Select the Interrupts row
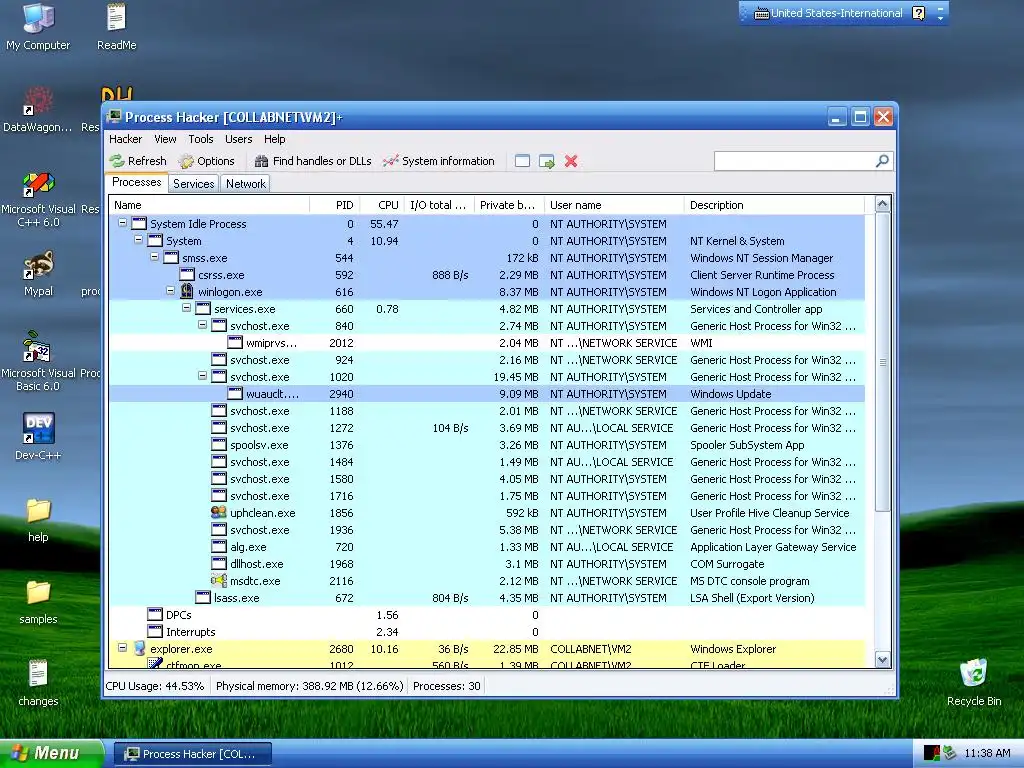This screenshot has height=768, width=1024. coord(487,632)
